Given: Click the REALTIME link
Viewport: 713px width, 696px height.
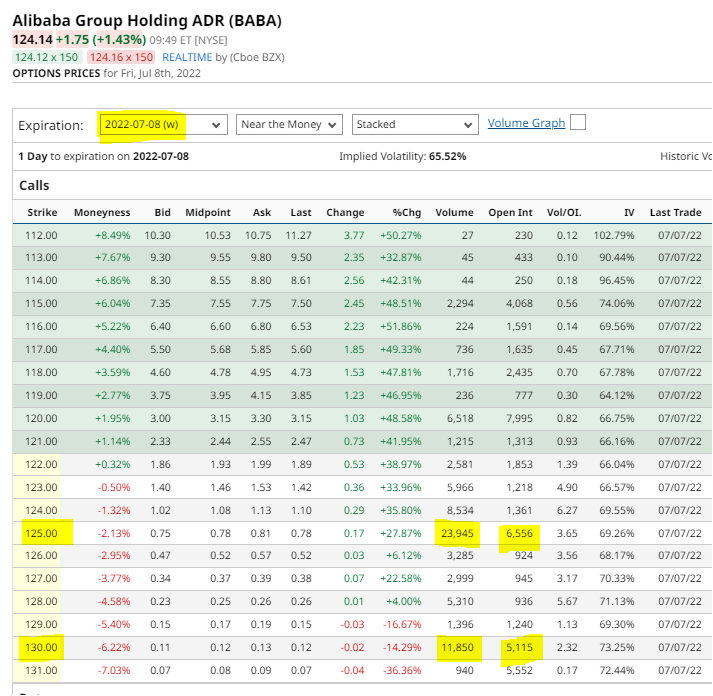Looking at the screenshot, I should 187,57.
